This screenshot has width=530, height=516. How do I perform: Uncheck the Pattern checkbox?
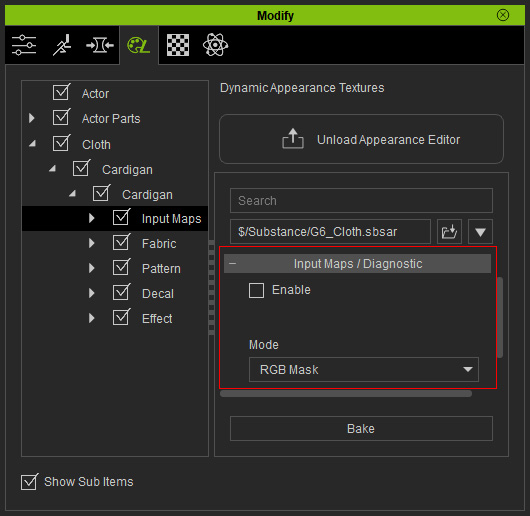pos(121,267)
